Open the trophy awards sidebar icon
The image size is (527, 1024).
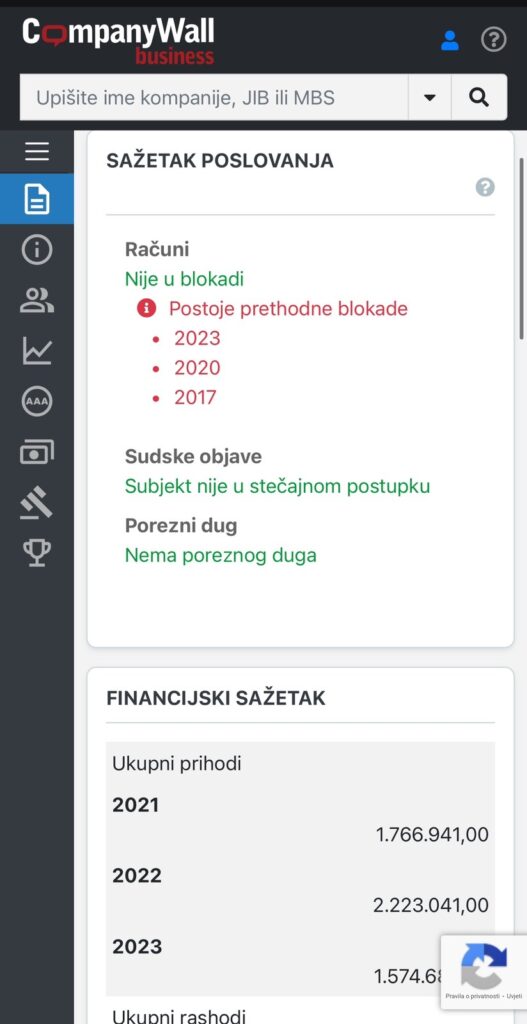[x=37, y=552]
